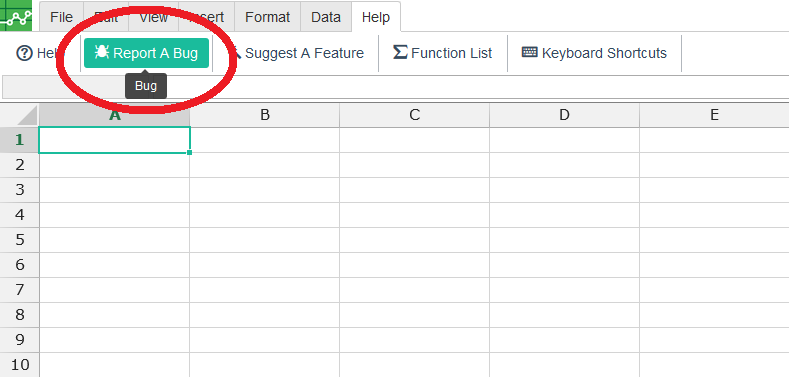
Task: Open the File menu tab
Action: [x=61, y=17]
